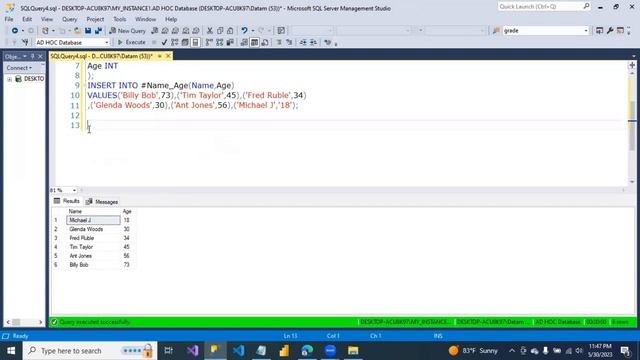
Task: Click the Open File folder icon
Action: click(77, 31)
